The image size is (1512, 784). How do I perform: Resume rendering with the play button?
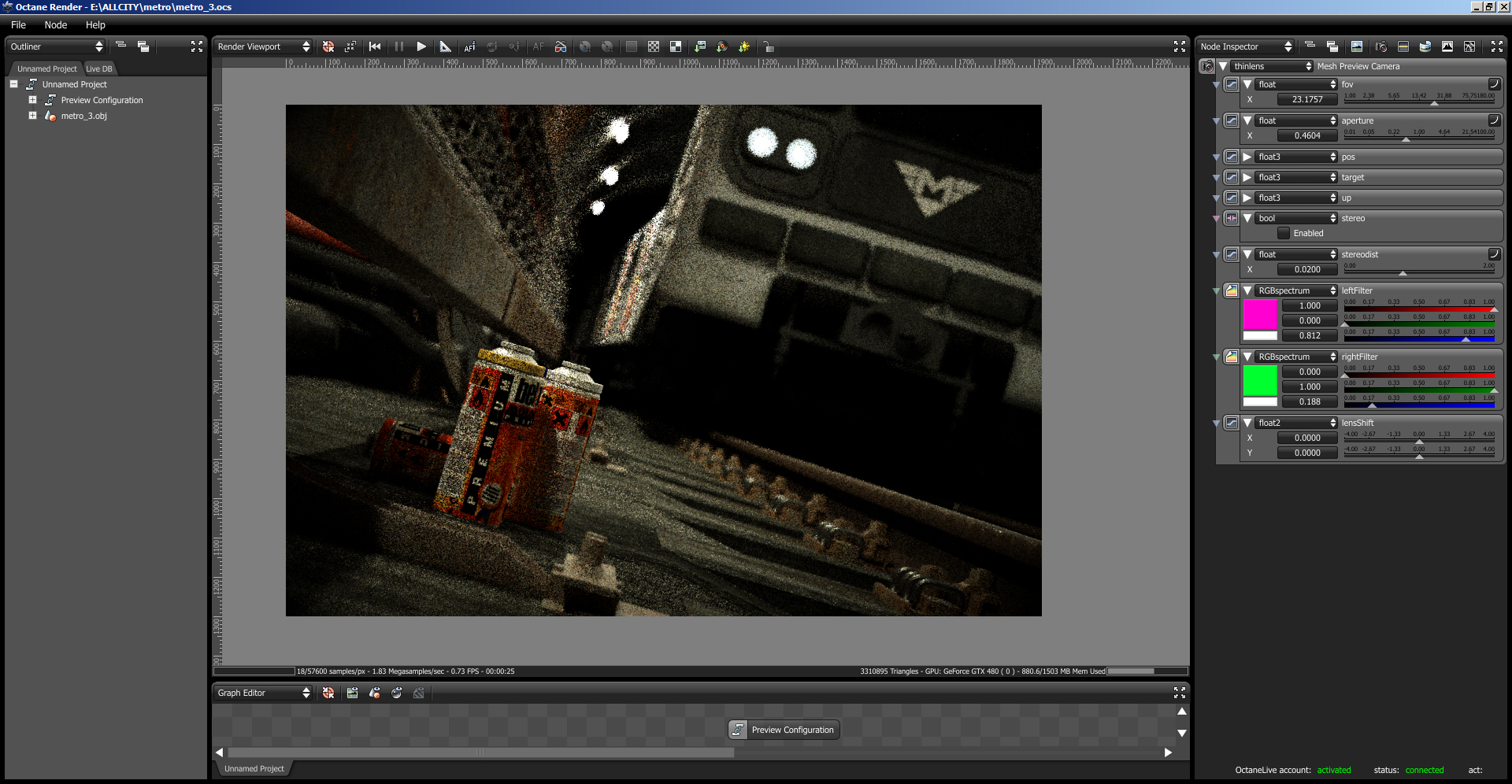point(421,46)
